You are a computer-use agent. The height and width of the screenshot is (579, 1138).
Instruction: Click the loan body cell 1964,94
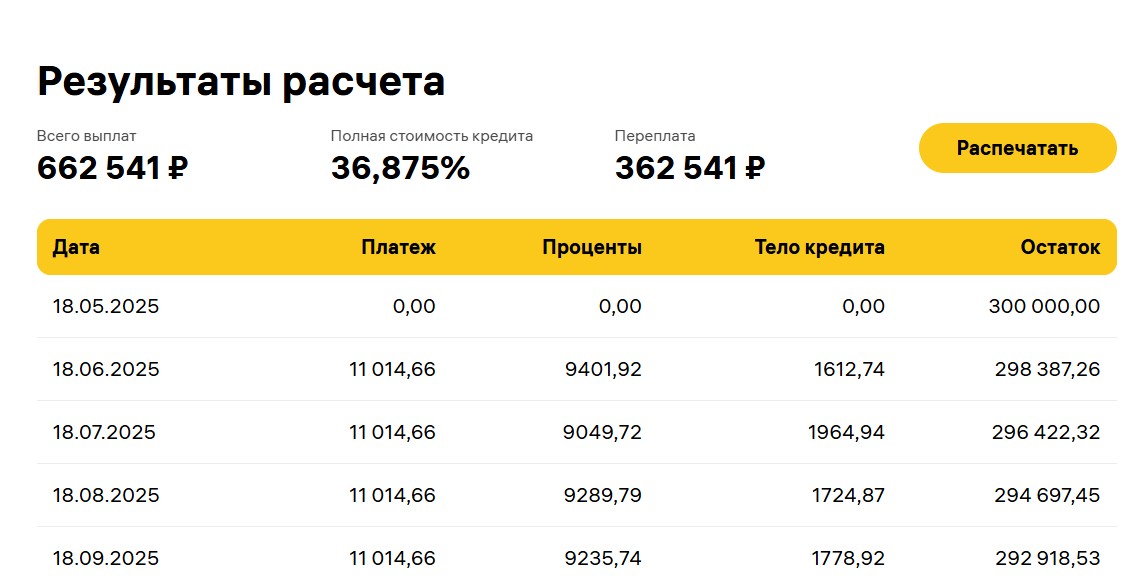(x=846, y=432)
